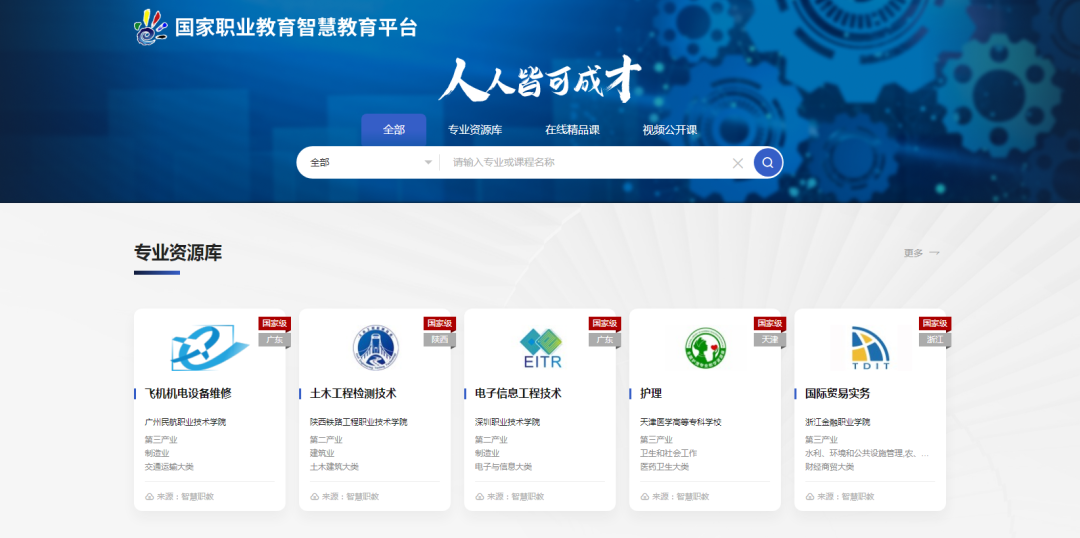Click the 国家级 badge on the 护理 card
This screenshot has width=1080, height=538.
[x=769, y=323]
